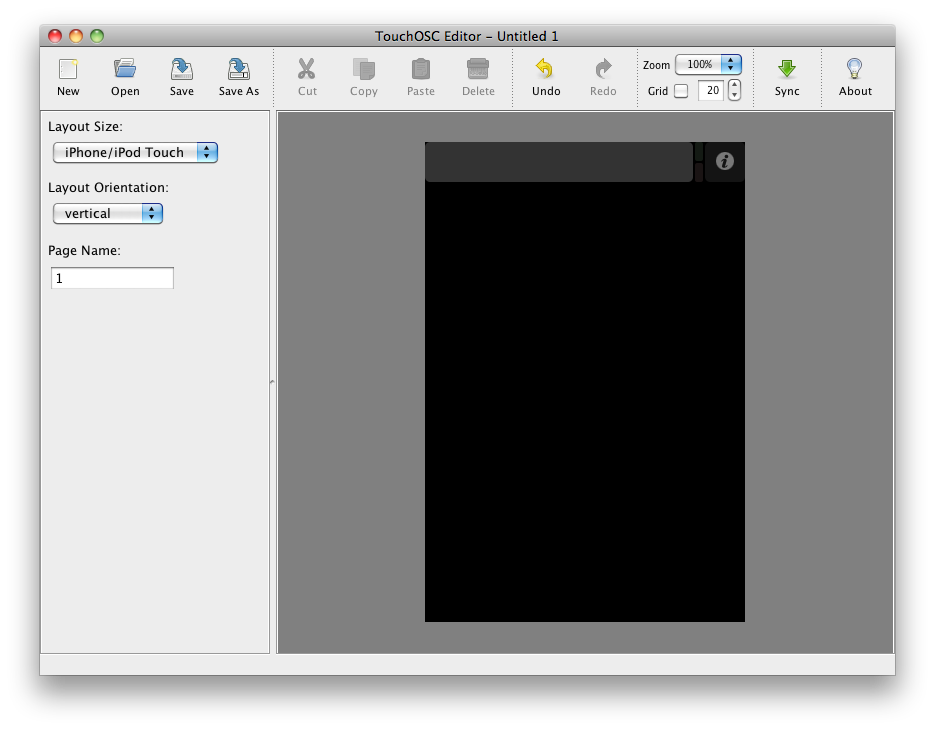The height and width of the screenshot is (730, 935).
Task: Click the Save As toolbar icon
Action: (239, 70)
